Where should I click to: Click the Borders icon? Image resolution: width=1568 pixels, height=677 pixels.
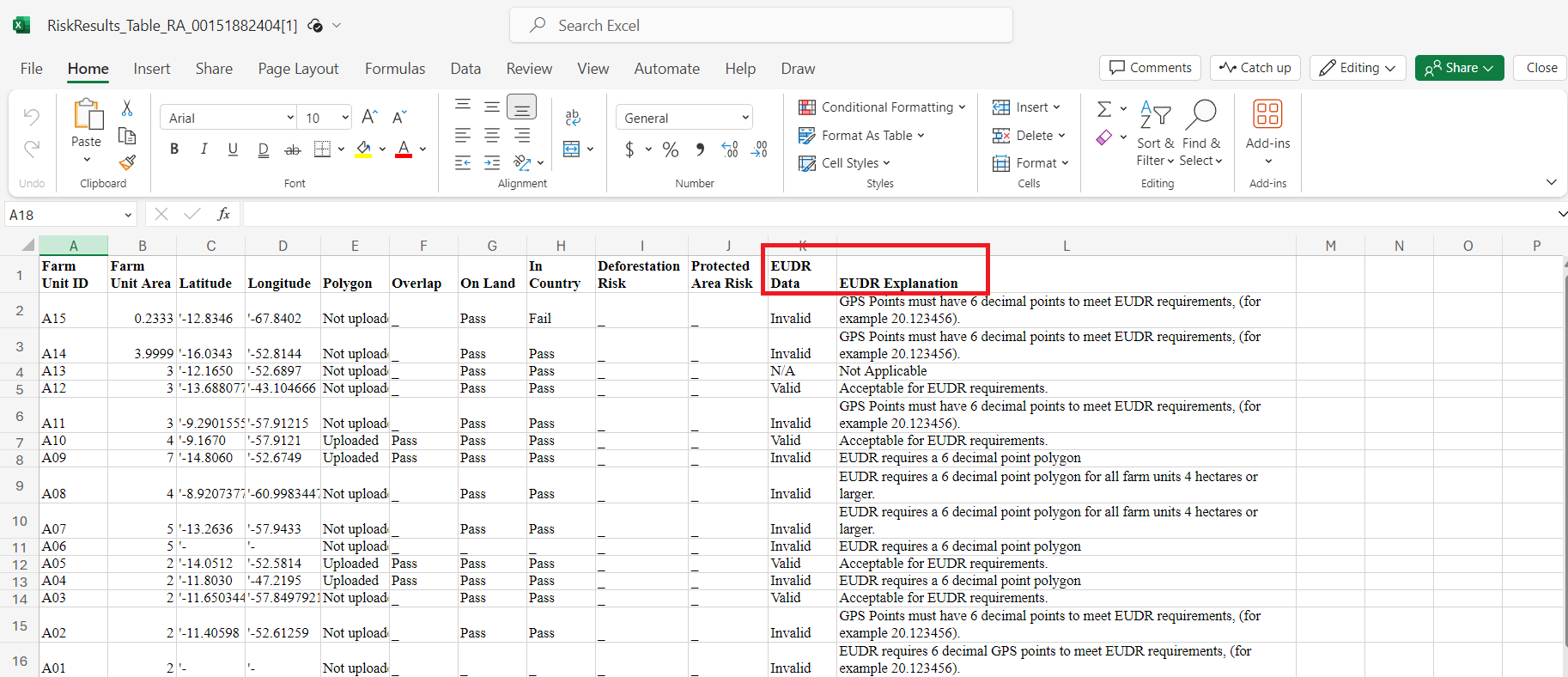point(322,149)
